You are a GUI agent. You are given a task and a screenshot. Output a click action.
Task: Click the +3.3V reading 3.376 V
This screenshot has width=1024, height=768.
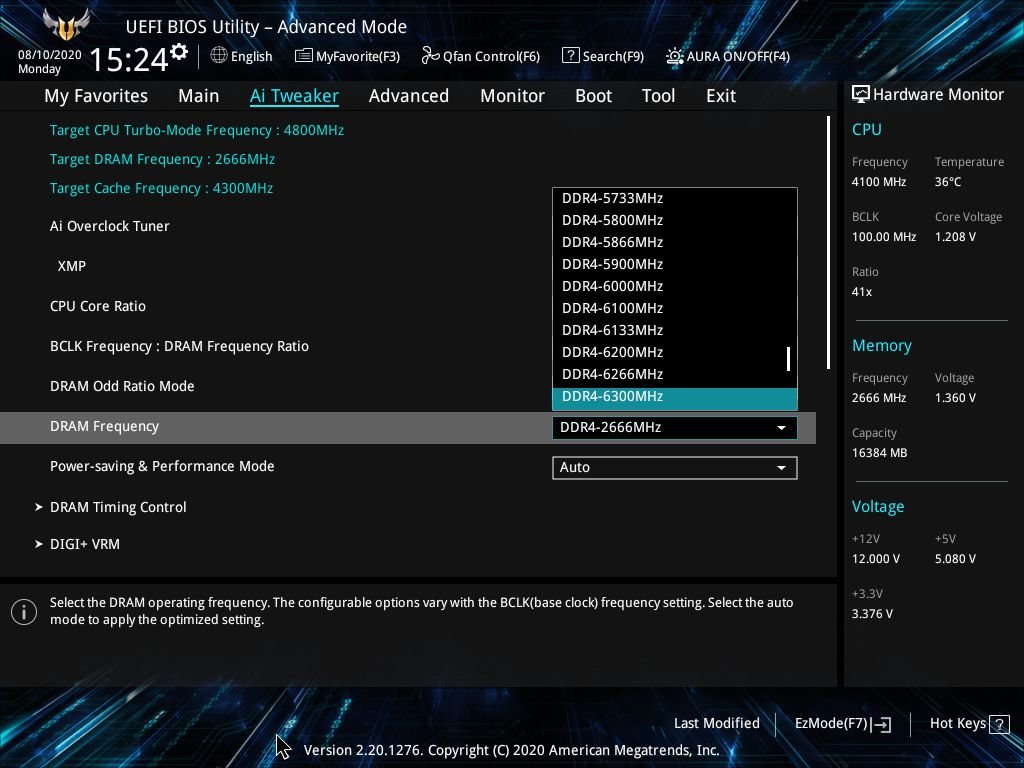tap(872, 614)
